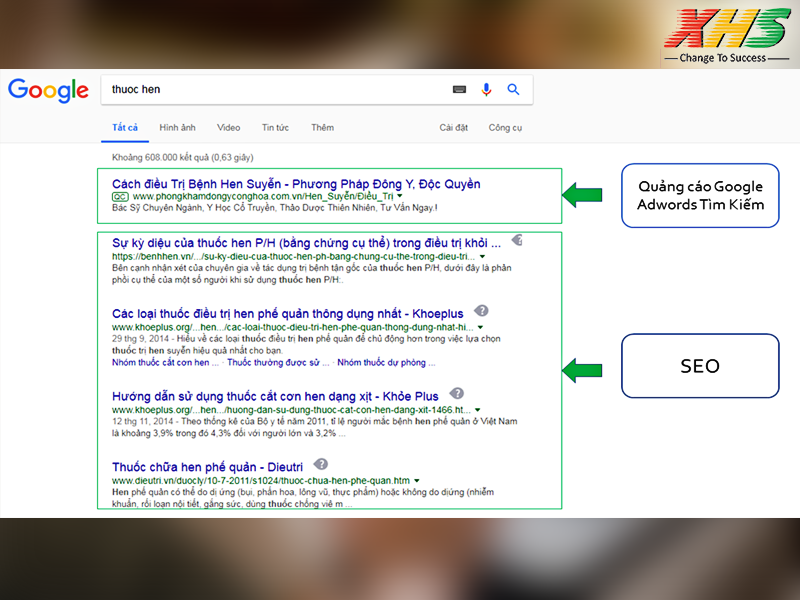800x600 pixels.
Task: Open the Cài đặt menu
Action: (453, 127)
